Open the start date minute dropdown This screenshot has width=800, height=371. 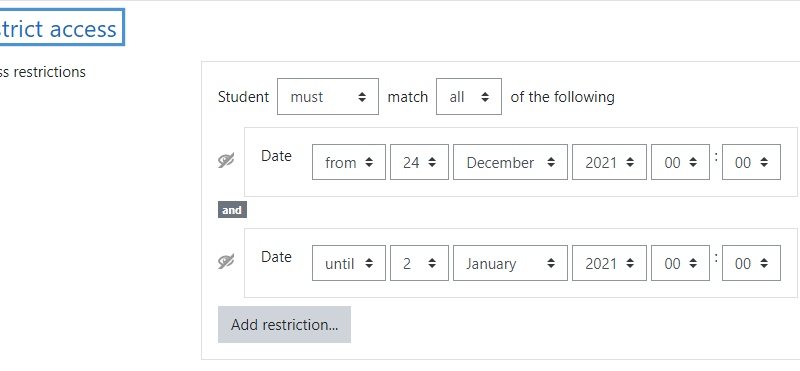tap(751, 162)
